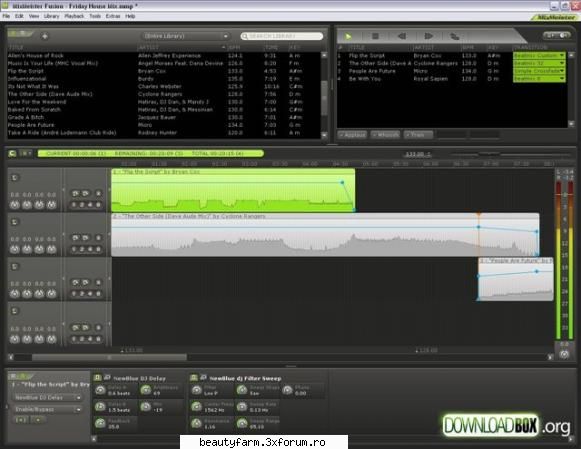Screen dimensions: 581x449
Task: Click the library list scroll down arrow
Action: (324, 135)
